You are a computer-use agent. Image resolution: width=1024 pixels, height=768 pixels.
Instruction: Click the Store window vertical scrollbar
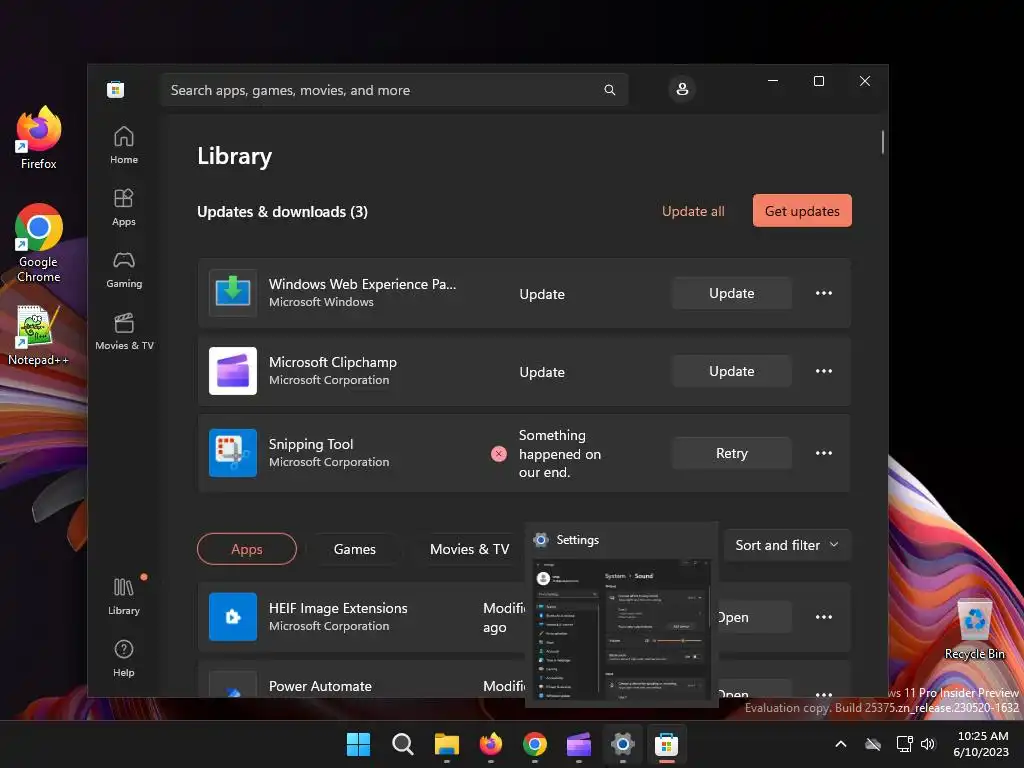click(883, 142)
